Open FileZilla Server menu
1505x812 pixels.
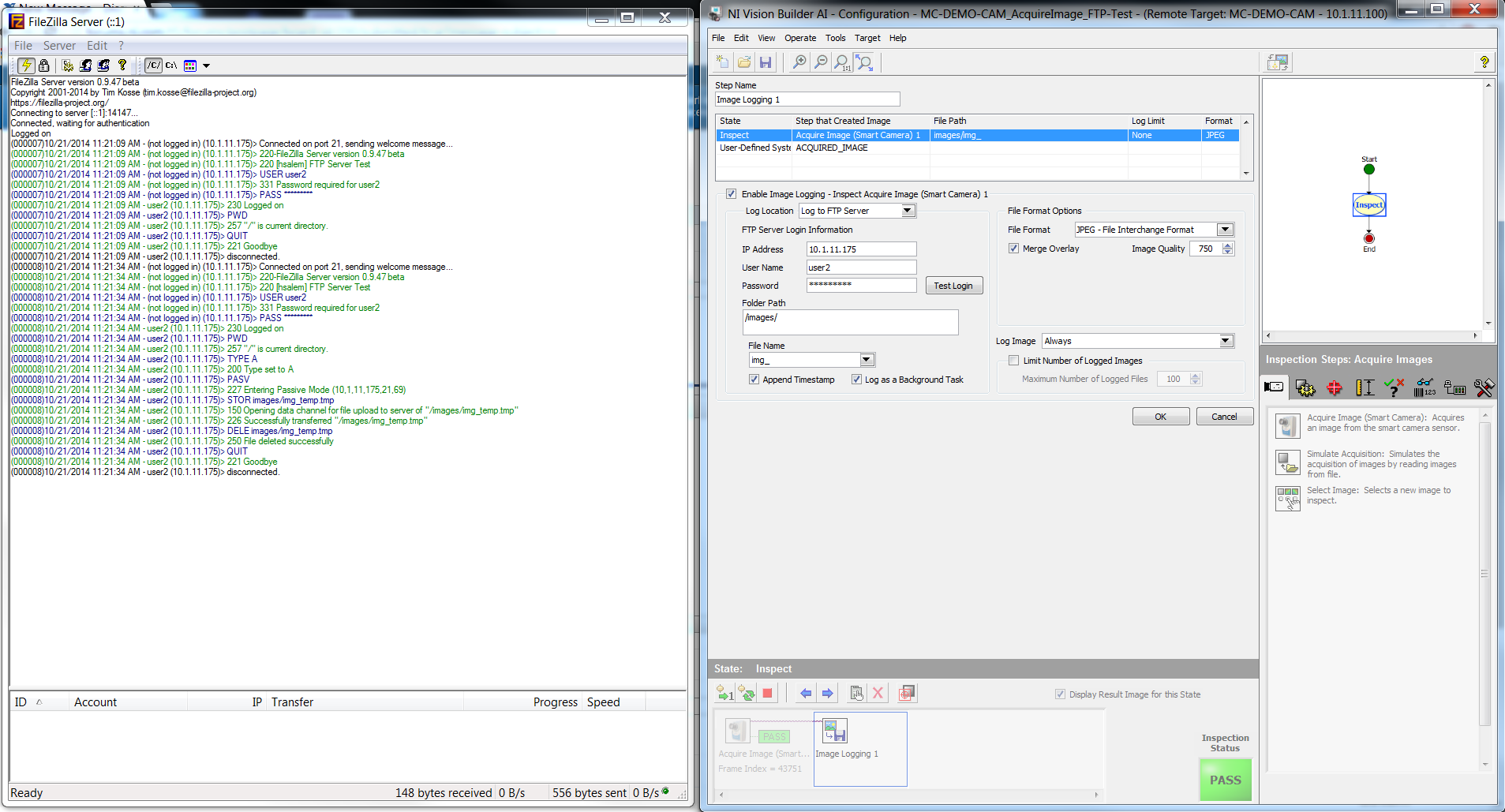click(59, 46)
